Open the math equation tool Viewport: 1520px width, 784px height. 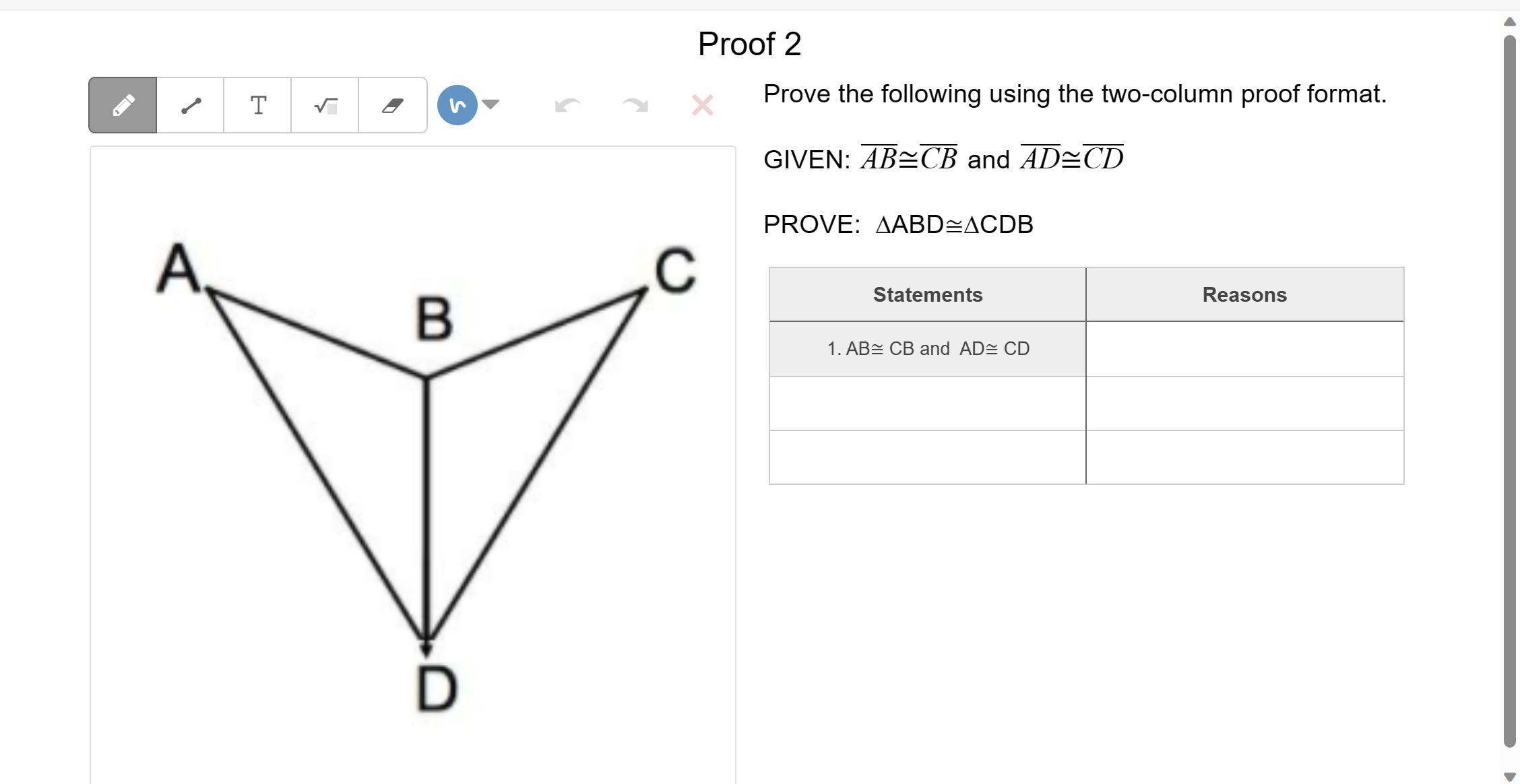[x=325, y=105]
